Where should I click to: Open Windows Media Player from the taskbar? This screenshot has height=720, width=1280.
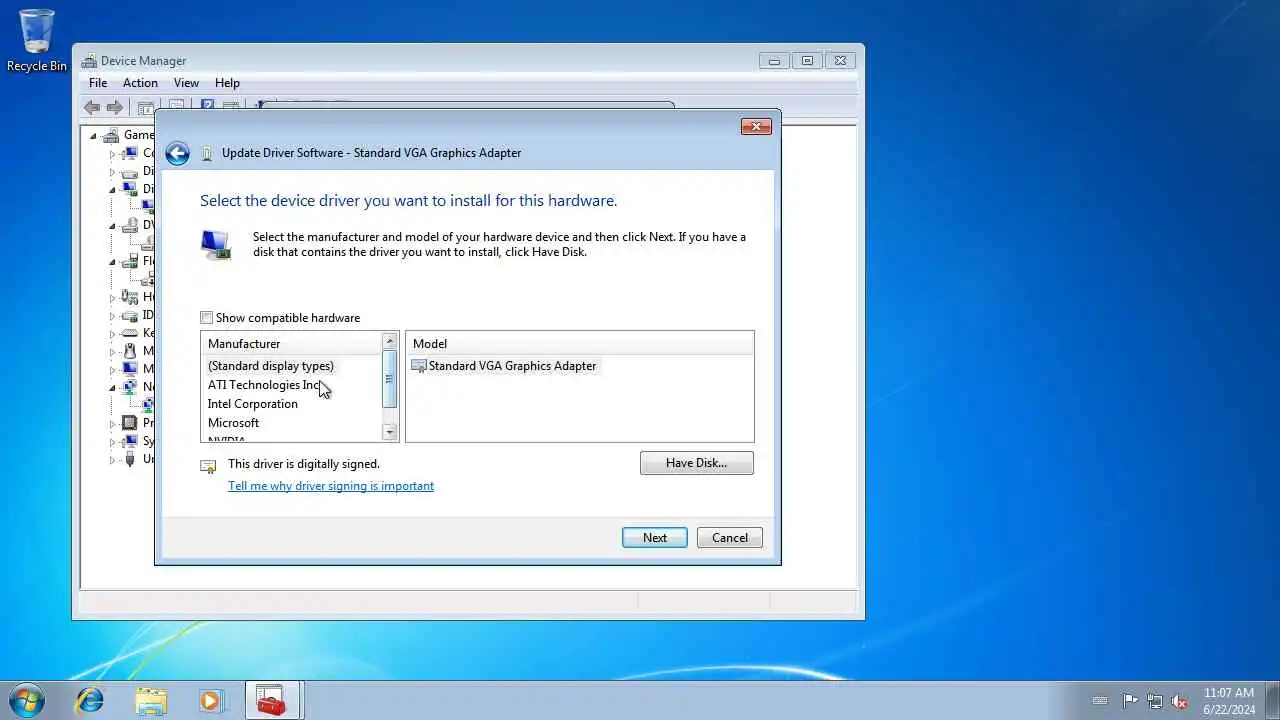coord(211,700)
